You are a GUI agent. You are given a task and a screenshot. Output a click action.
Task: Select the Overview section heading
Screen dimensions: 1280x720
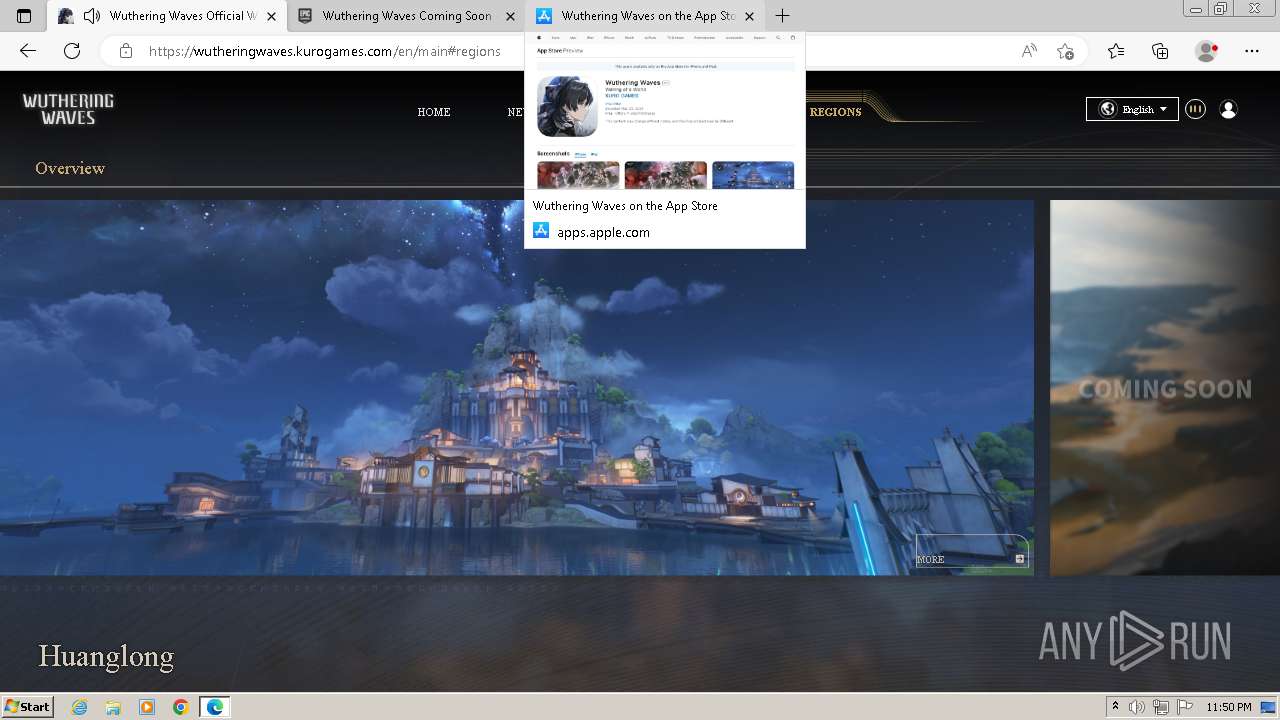click(70, 168)
